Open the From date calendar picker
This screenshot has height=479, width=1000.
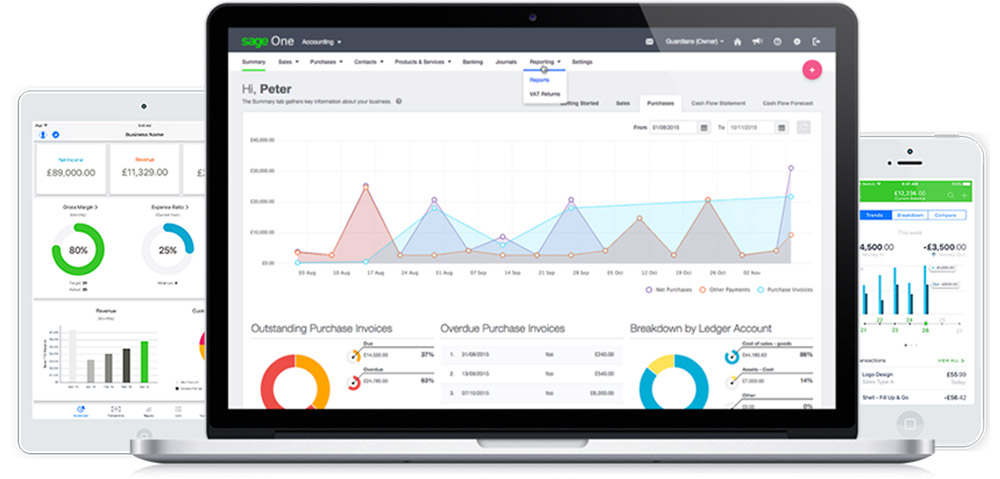704,128
